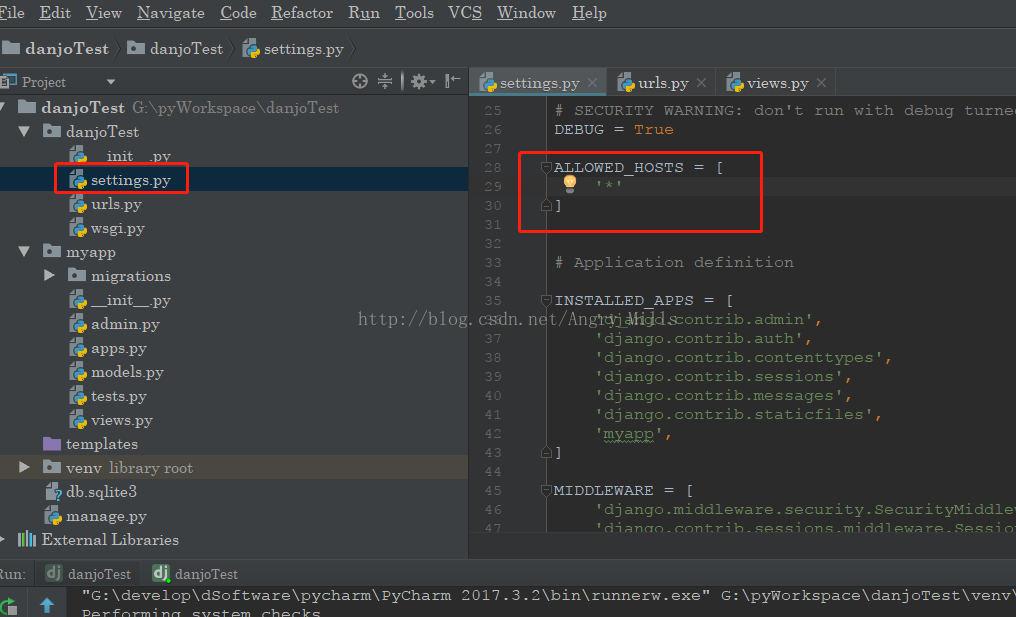1016x617 pixels.
Task: Open the View menu
Action: point(104,13)
